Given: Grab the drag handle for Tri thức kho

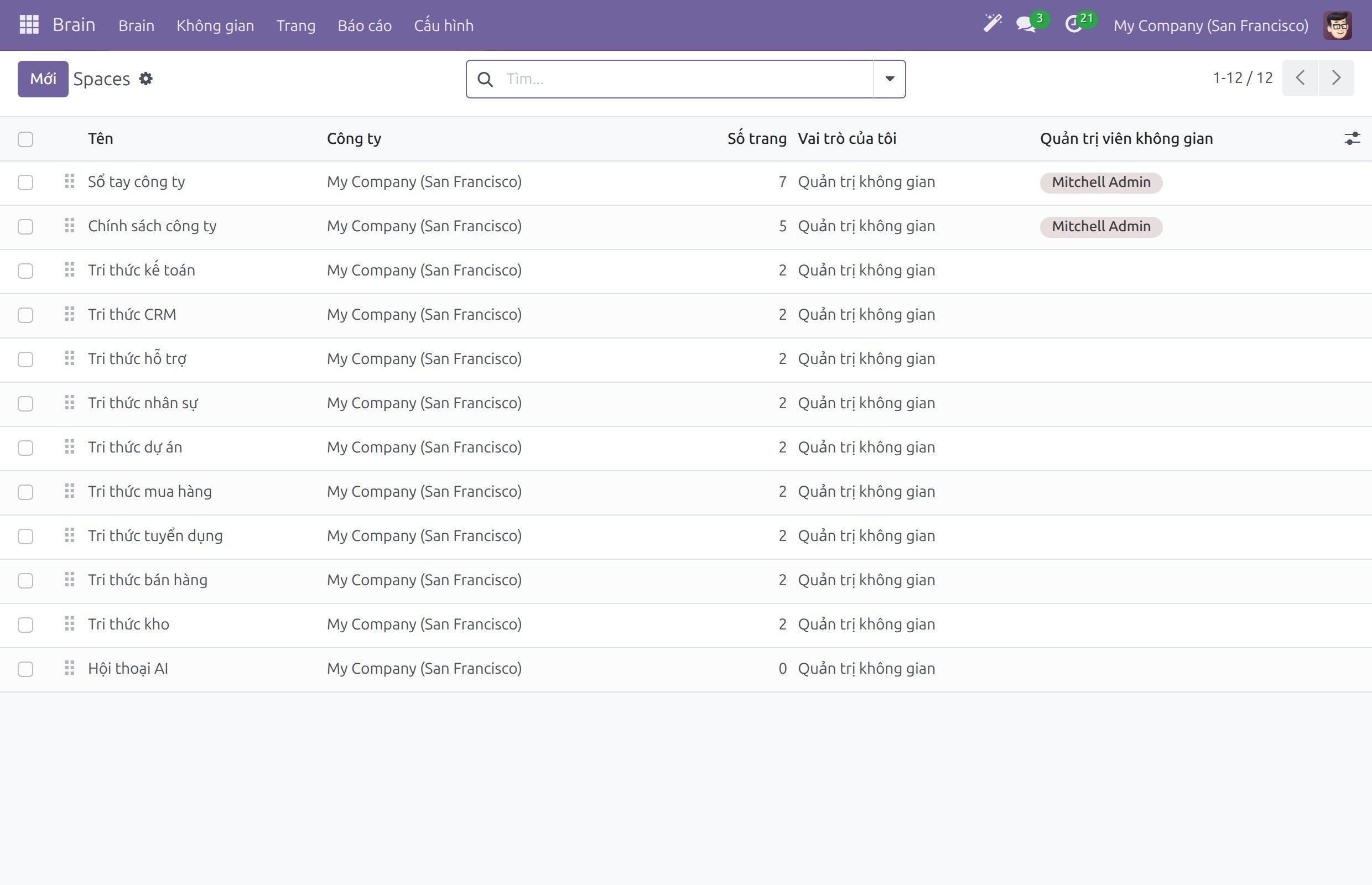Looking at the screenshot, I should pyautogui.click(x=70, y=624).
